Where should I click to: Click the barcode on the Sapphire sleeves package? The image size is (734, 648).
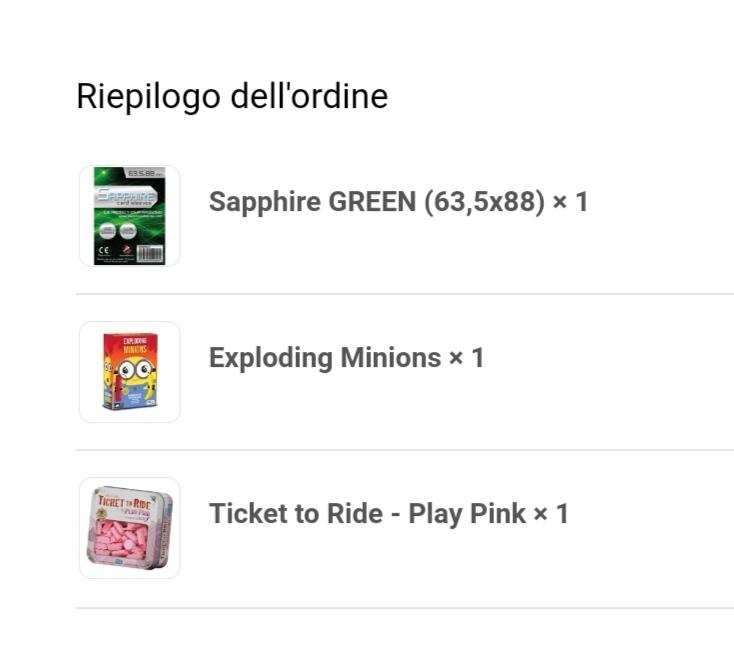click(149, 252)
